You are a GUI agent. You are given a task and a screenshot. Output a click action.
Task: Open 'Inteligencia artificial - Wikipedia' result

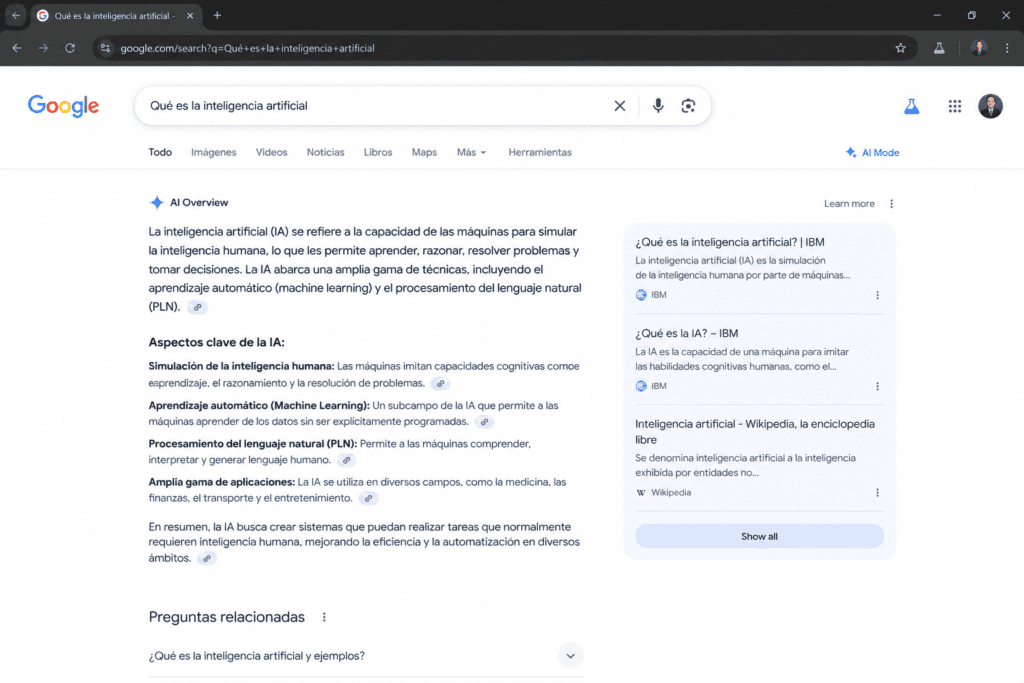(755, 432)
